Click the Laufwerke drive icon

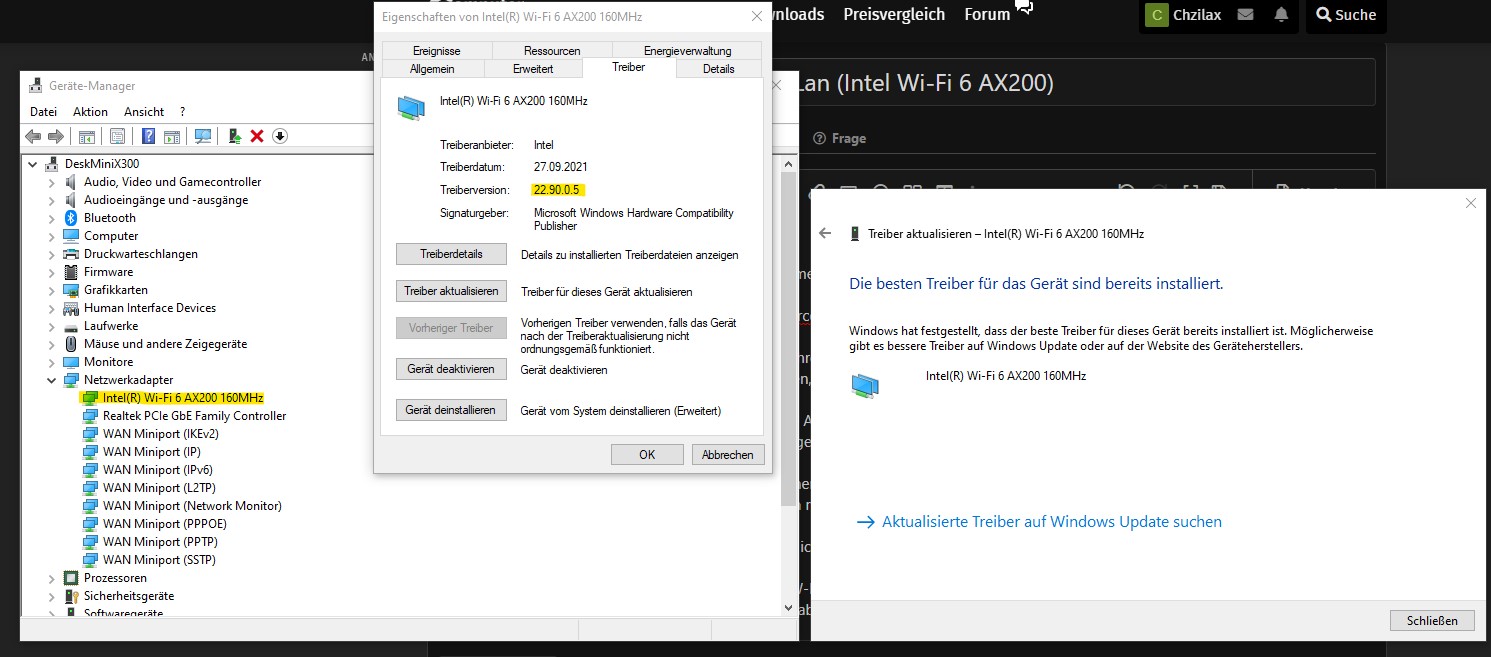(x=71, y=326)
